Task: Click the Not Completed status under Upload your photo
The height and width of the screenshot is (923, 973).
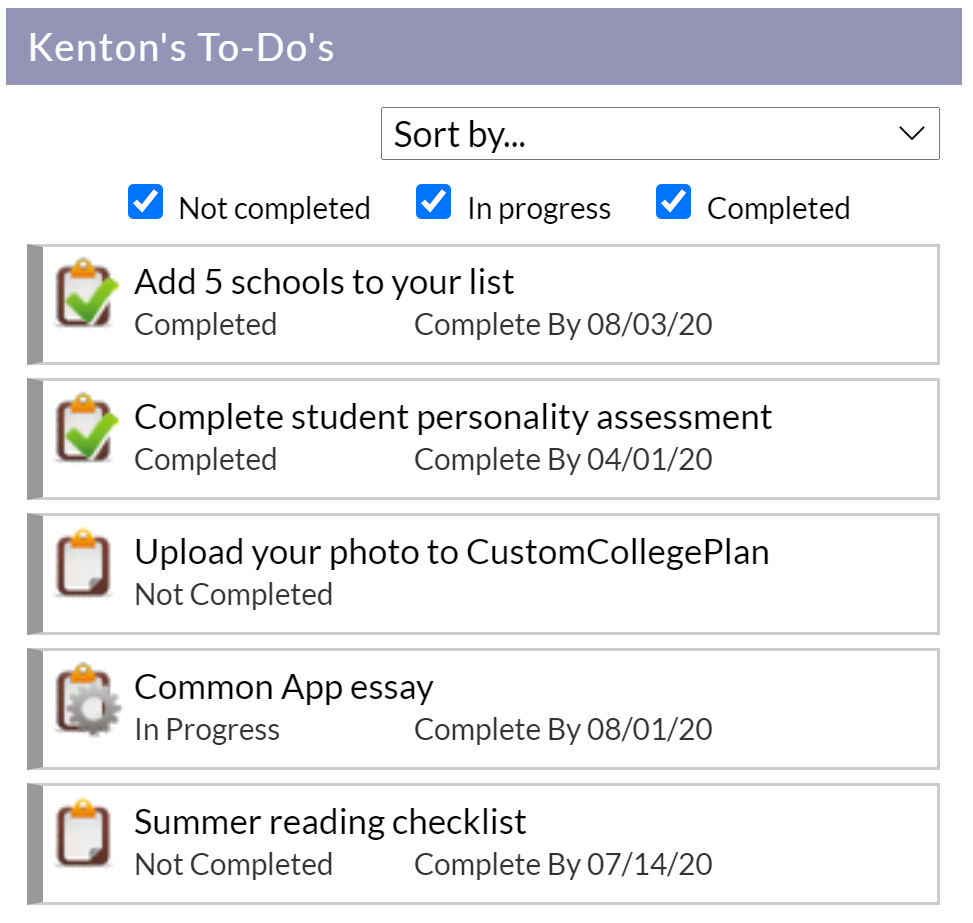Action: (234, 595)
